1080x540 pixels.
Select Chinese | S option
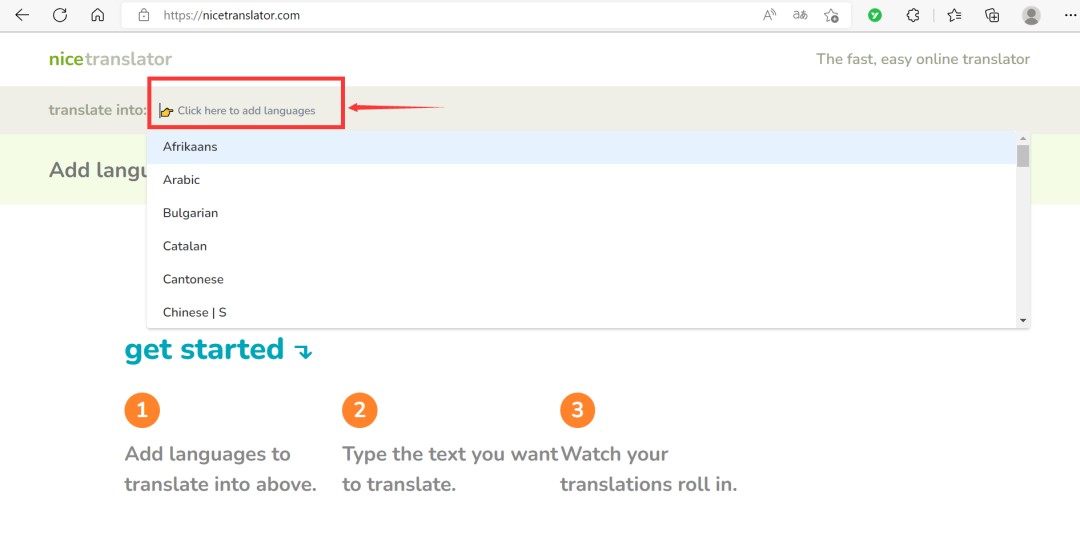[x=195, y=312]
